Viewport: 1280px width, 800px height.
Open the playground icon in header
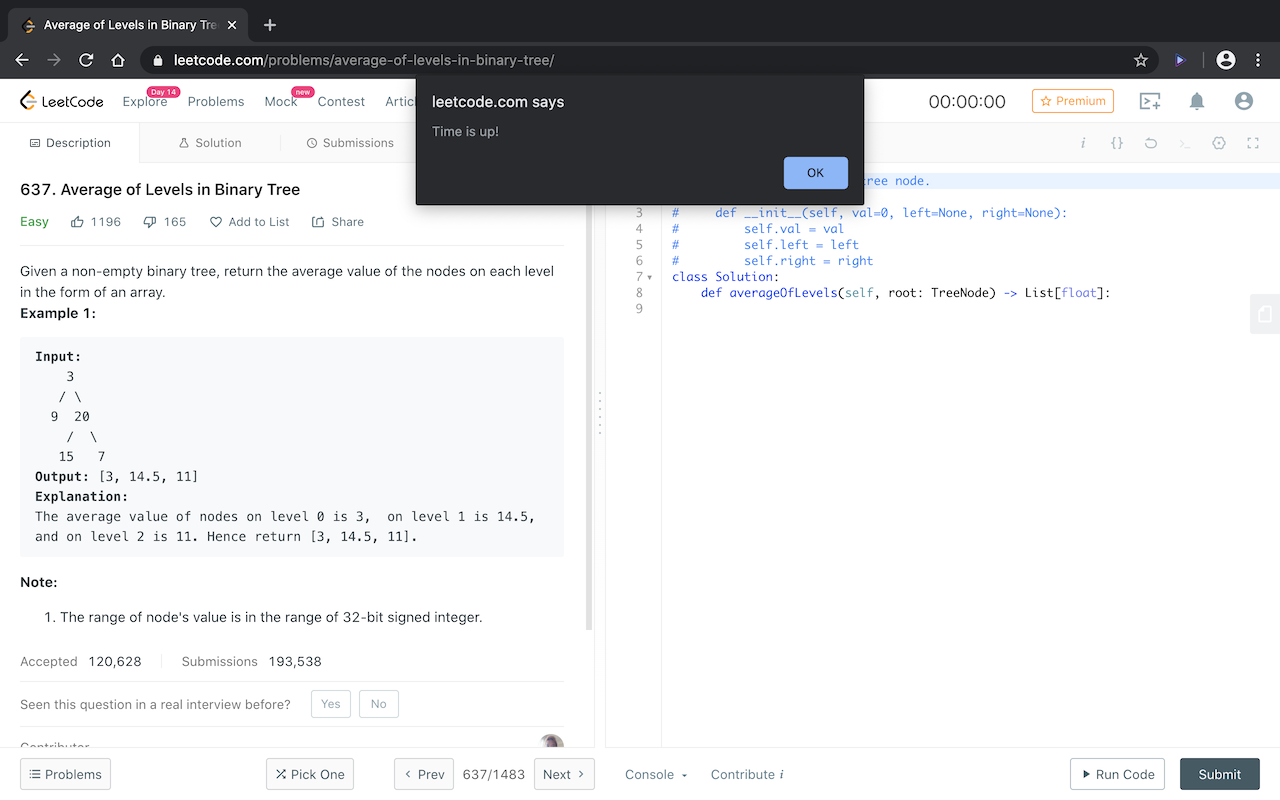click(x=1150, y=101)
